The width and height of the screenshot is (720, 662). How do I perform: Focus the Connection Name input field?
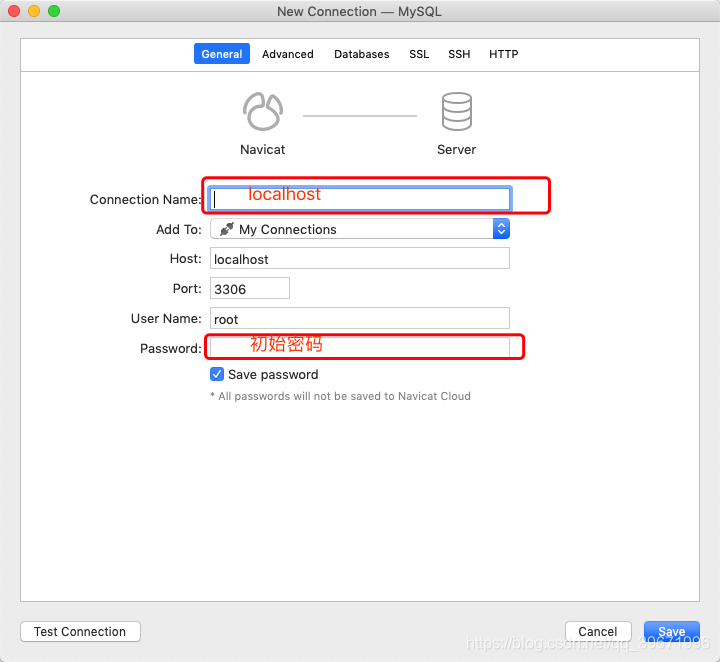tap(360, 199)
